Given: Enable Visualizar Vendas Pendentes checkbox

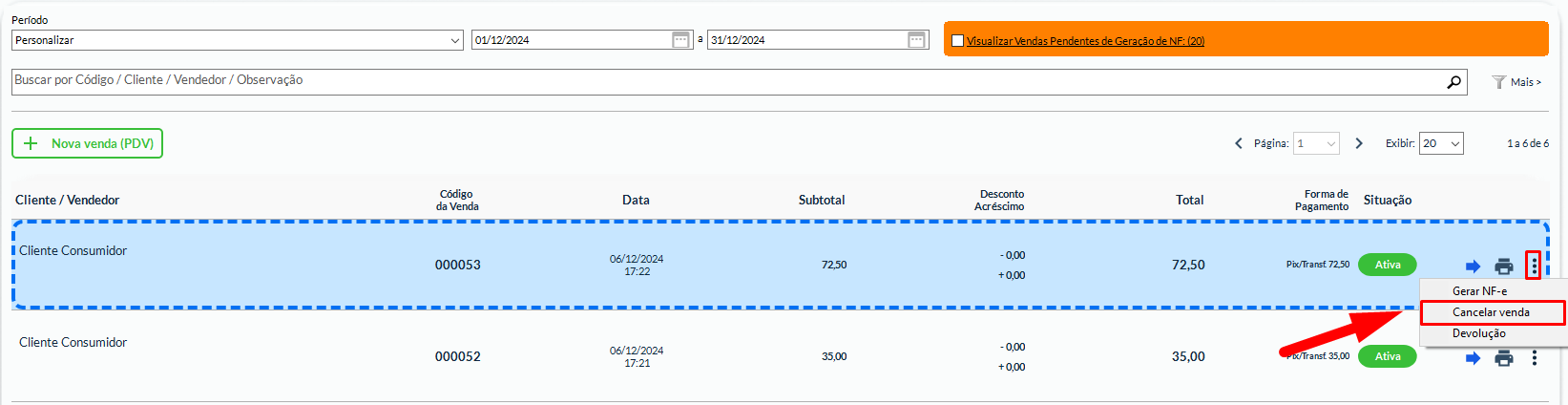Looking at the screenshot, I should tap(957, 41).
